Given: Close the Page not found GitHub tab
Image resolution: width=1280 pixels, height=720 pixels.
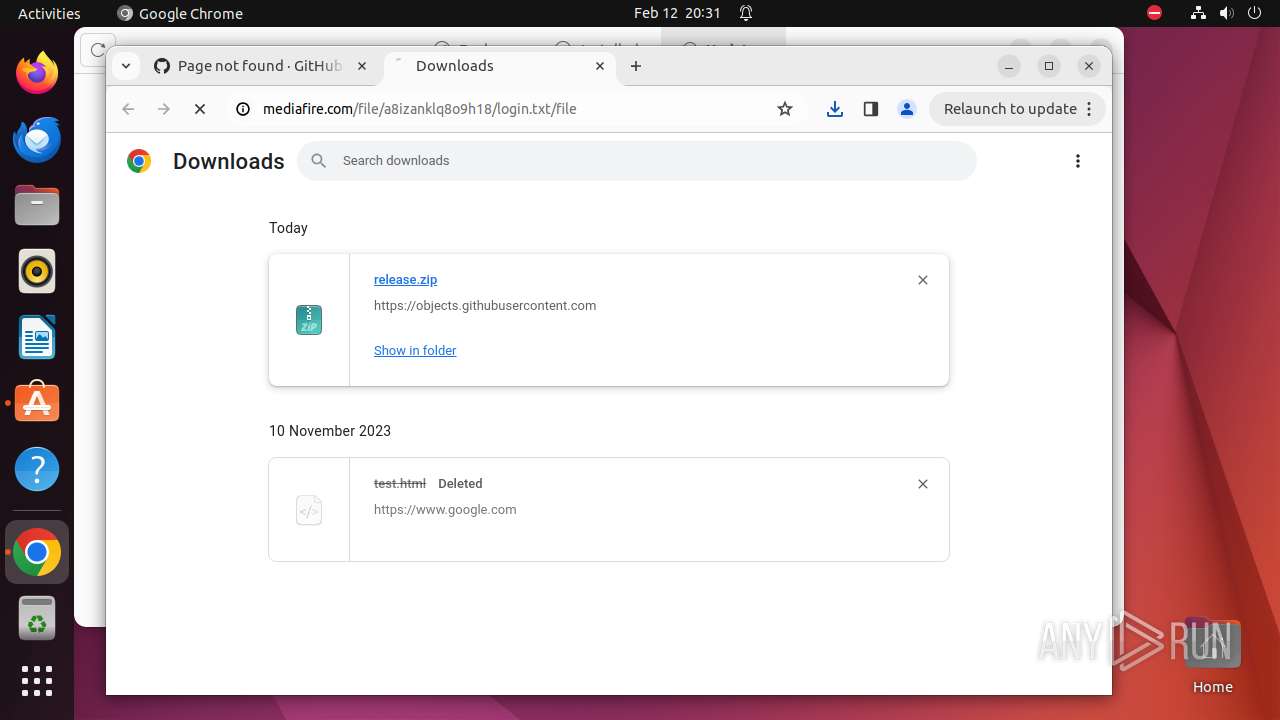Looking at the screenshot, I should 362,66.
